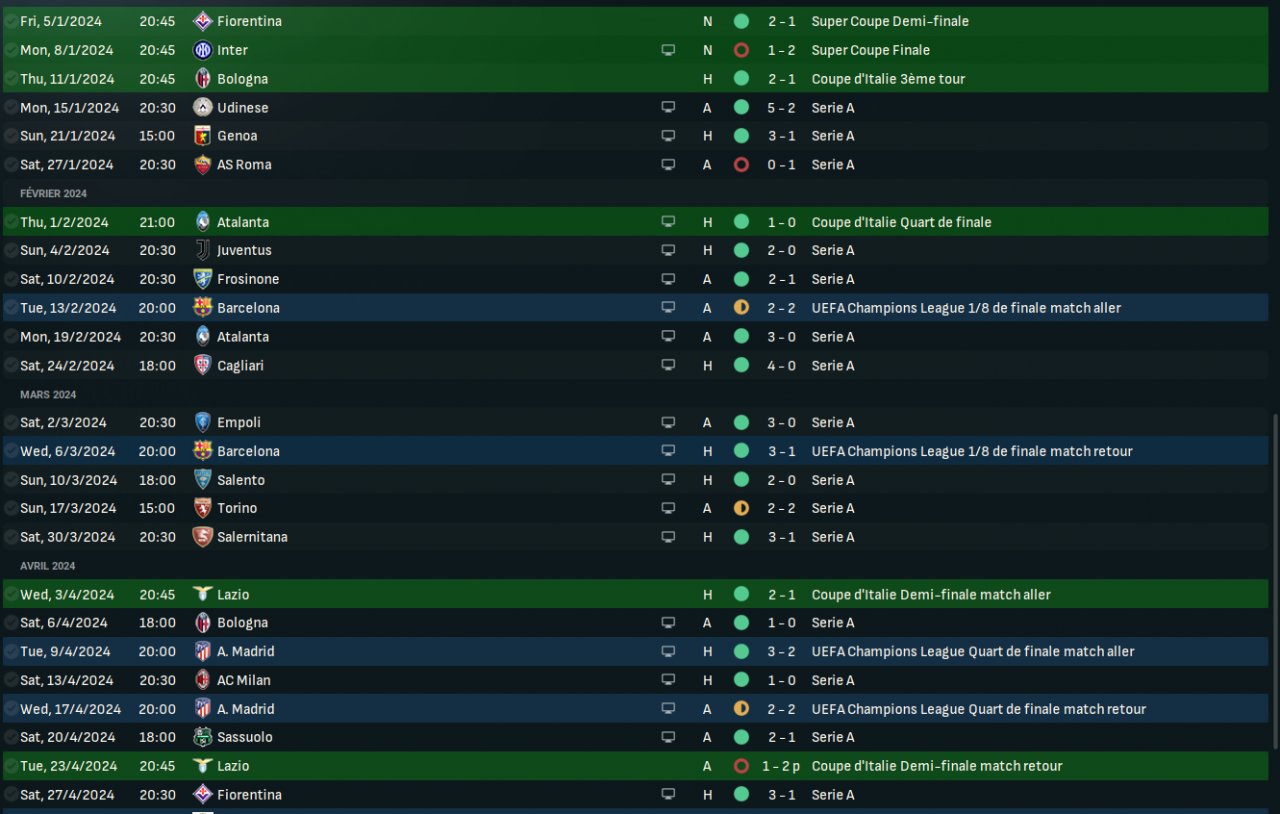This screenshot has width=1280, height=814.
Task: Click the TV broadcast icon on Udinese row
Action: [x=668, y=108]
